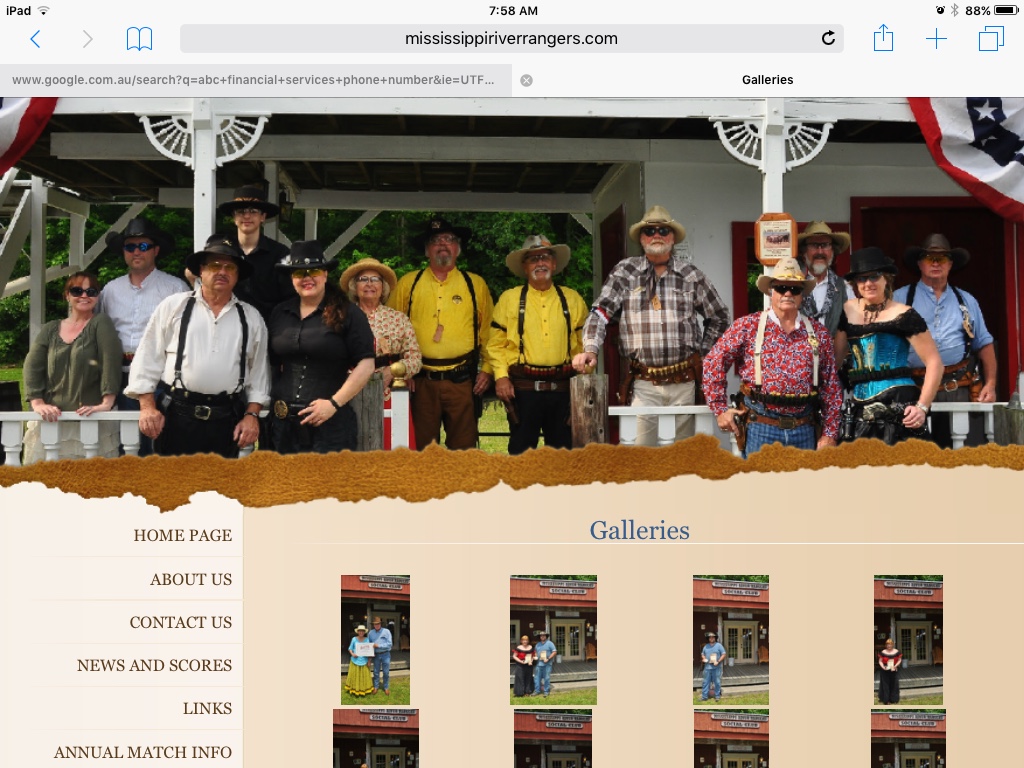Open the CONTACT US link
Viewport: 1024px width, 768px height.
point(180,622)
